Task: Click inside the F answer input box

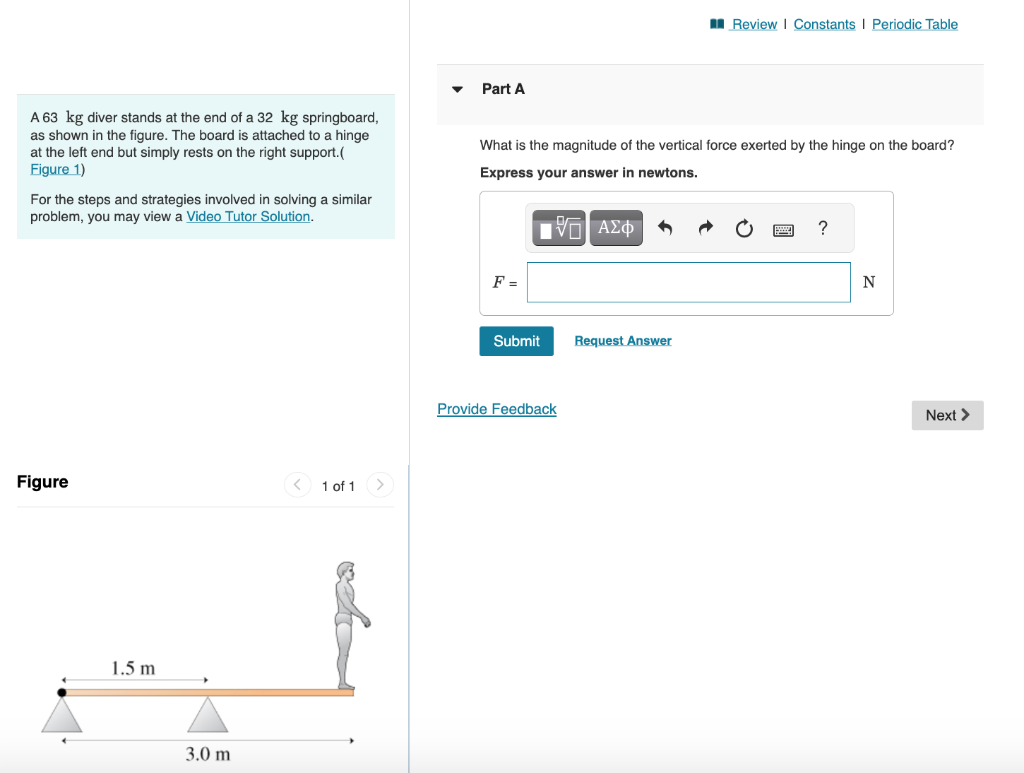Action: (688, 282)
